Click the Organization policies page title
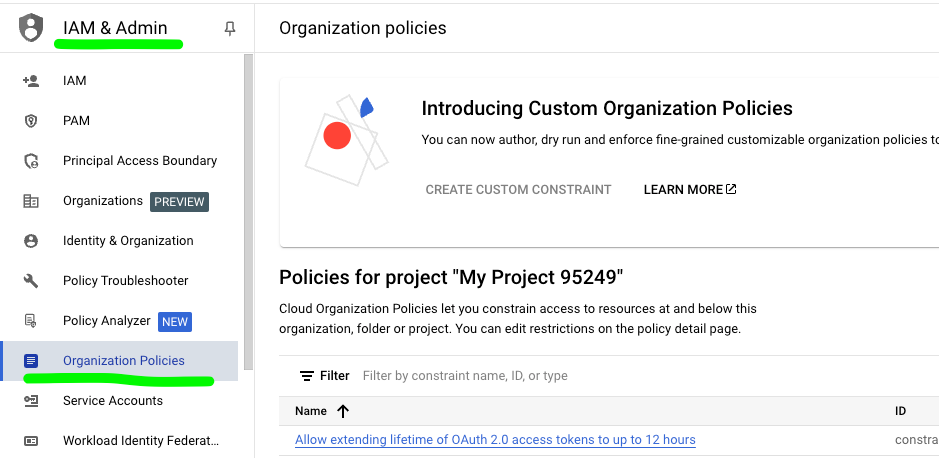 (x=363, y=28)
